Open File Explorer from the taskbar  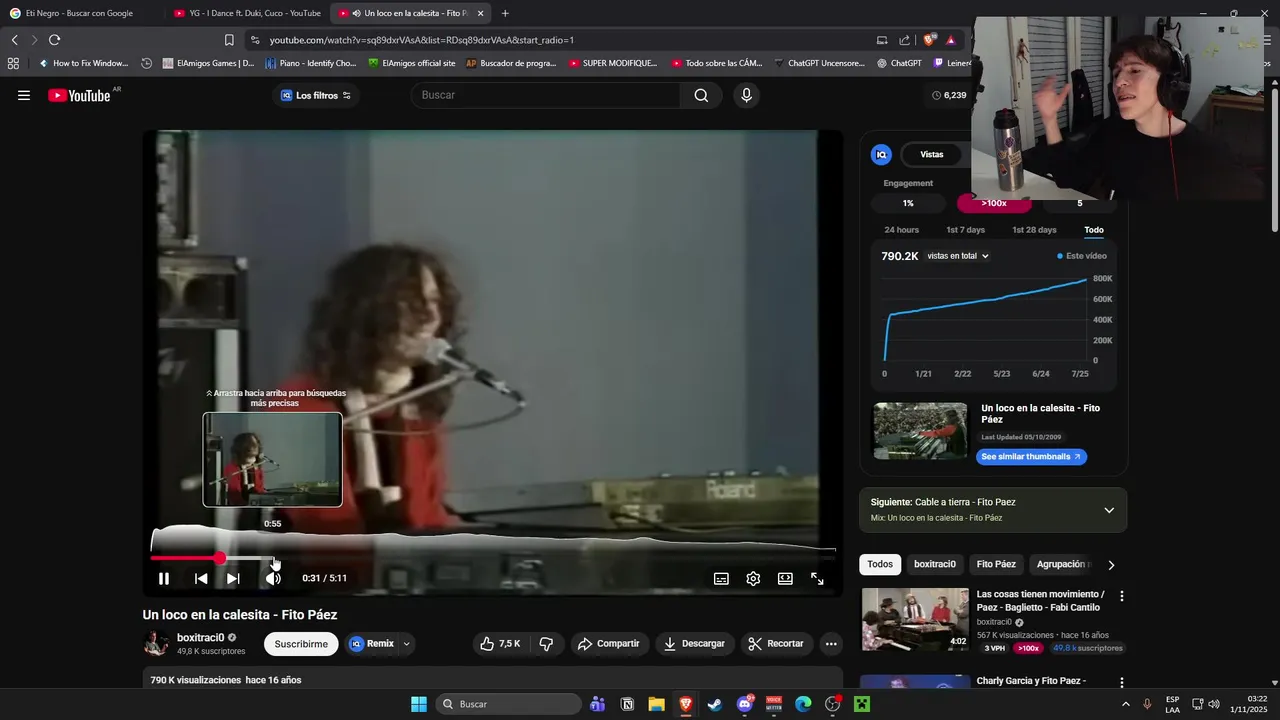pos(656,704)
